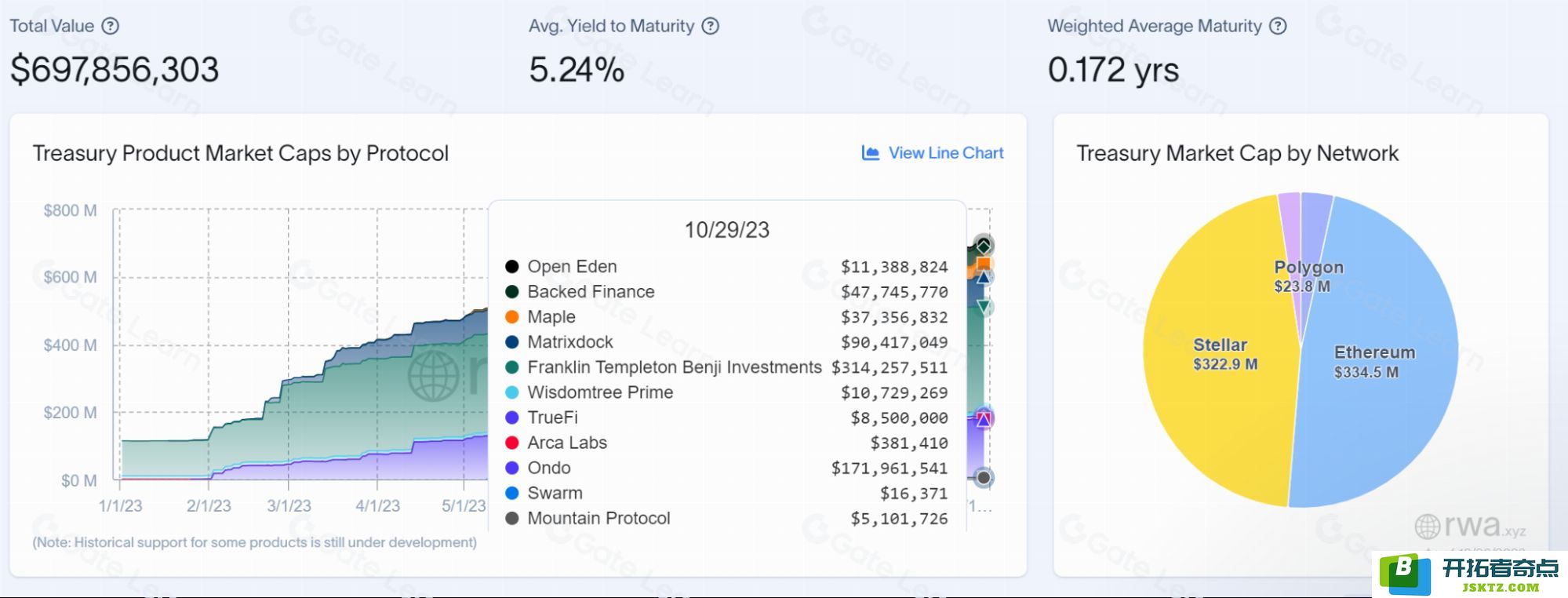Screen dimensions: 1568x598
Task: Click the 5.24% yield value
Action: pos(577,70)
